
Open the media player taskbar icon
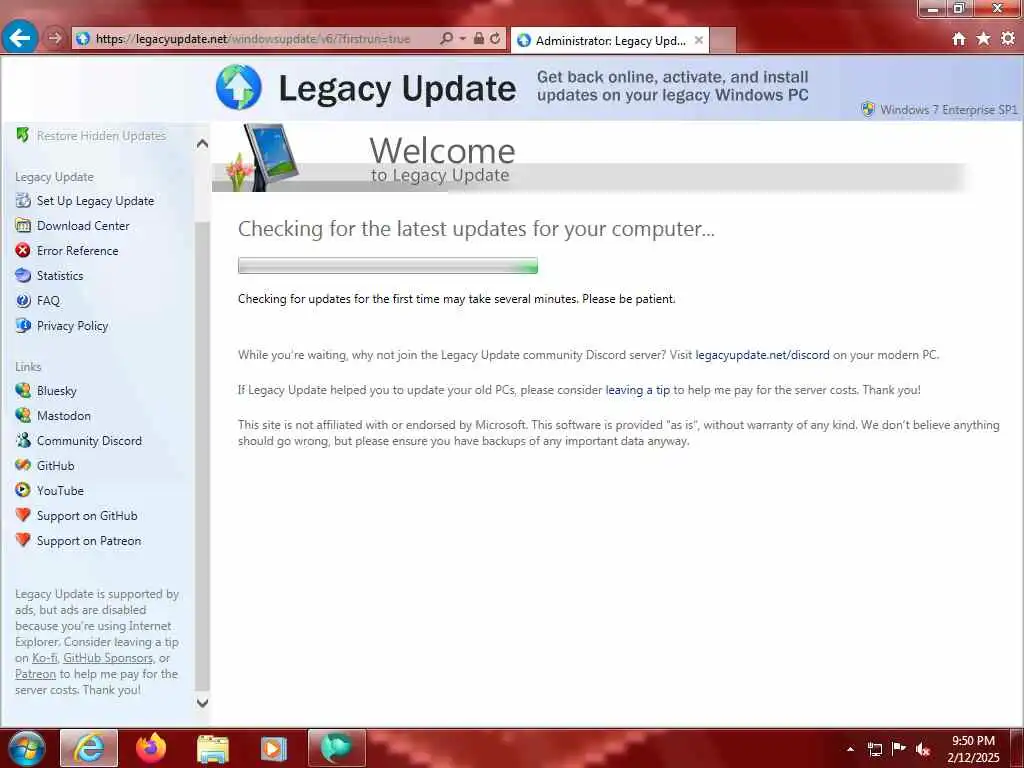click(274, 748)
